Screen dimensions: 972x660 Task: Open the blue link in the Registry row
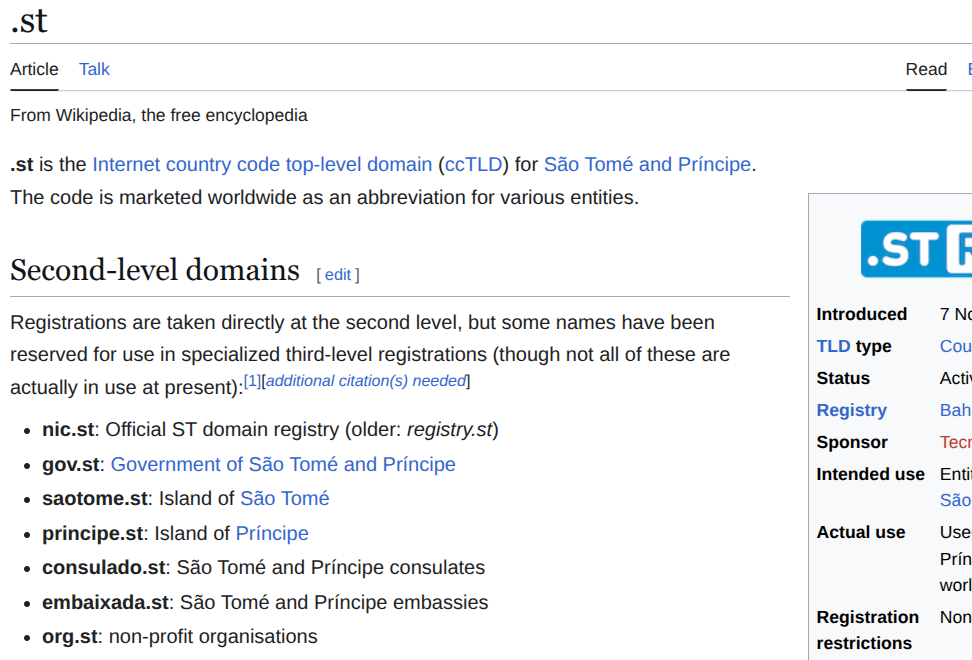point(955,410)
